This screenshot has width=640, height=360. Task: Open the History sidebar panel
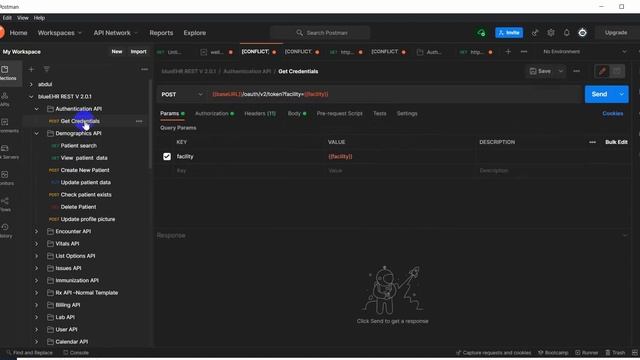point(6,230)
